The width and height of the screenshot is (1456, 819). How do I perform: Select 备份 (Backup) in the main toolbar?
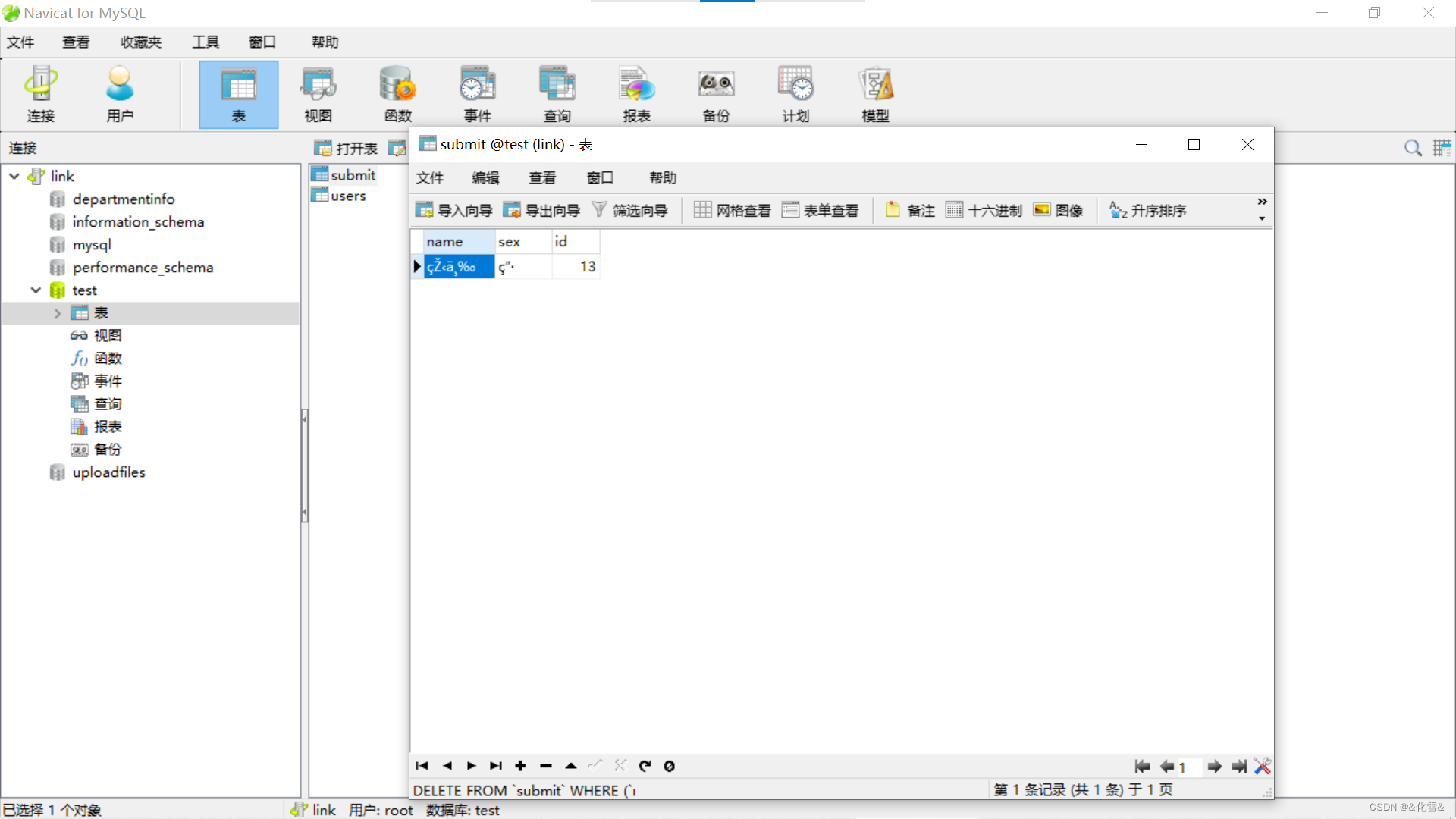tap(715, 93)
